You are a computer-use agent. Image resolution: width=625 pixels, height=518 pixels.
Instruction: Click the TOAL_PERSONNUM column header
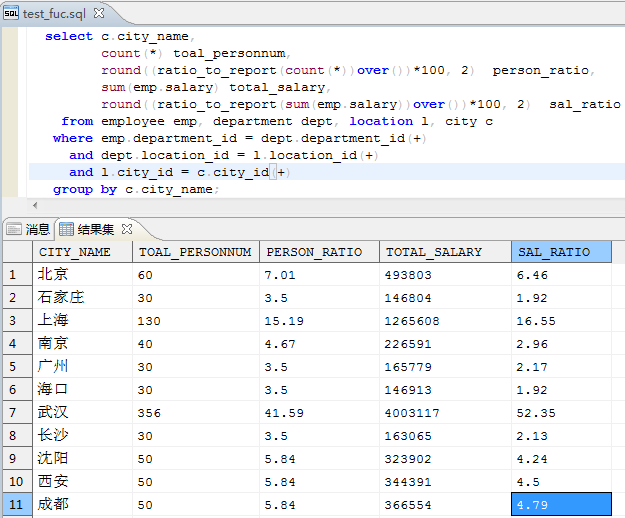click(195, 252)
